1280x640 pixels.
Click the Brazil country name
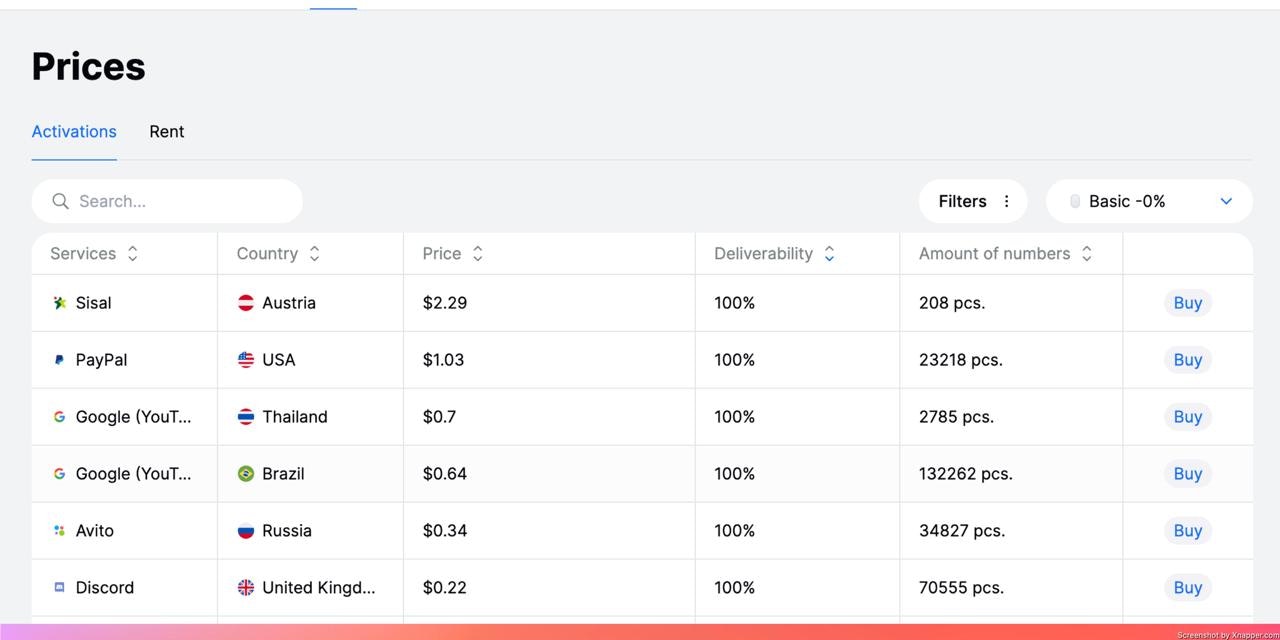pyautogui.click(x=283, y=474)
